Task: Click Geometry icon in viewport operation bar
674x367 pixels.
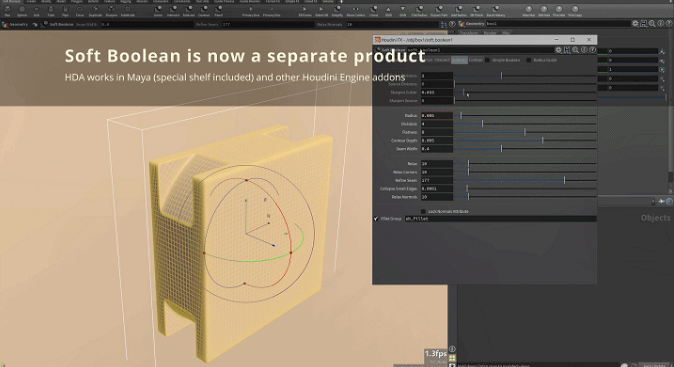Action: click(x=5, y=24)
